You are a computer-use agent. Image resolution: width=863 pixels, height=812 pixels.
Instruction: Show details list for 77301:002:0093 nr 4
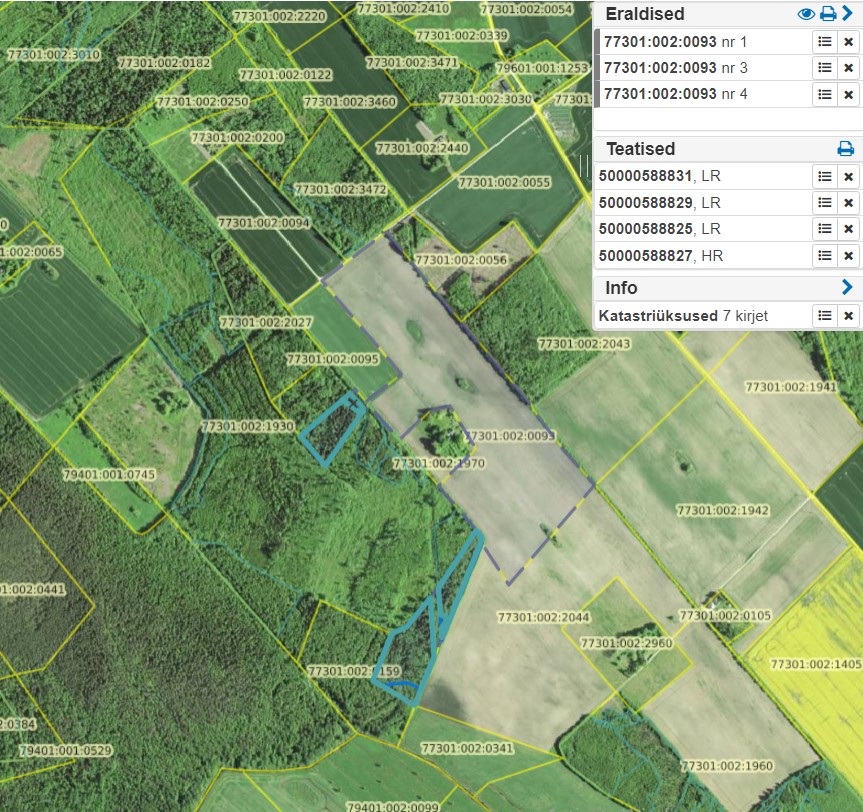pyautogui.click(x=824, y=94)
